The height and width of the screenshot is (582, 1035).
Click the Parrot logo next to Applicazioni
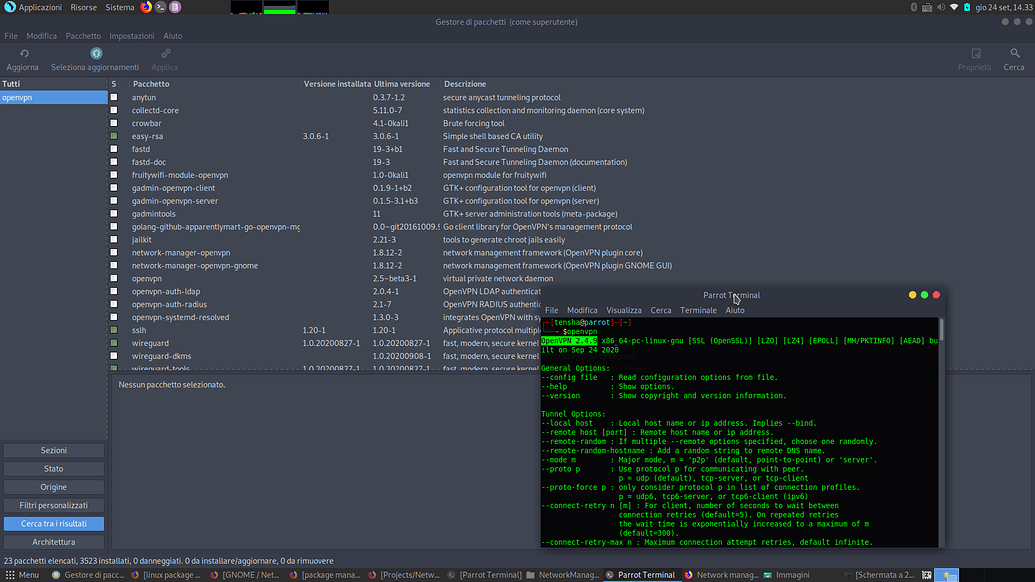tap(9, 7)
